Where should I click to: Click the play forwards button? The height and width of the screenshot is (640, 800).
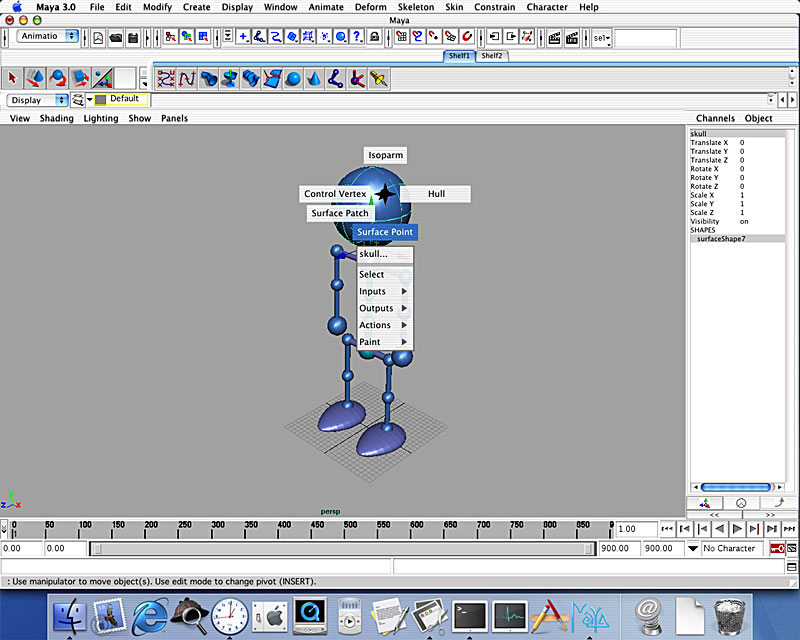click(x=737, y=529)
